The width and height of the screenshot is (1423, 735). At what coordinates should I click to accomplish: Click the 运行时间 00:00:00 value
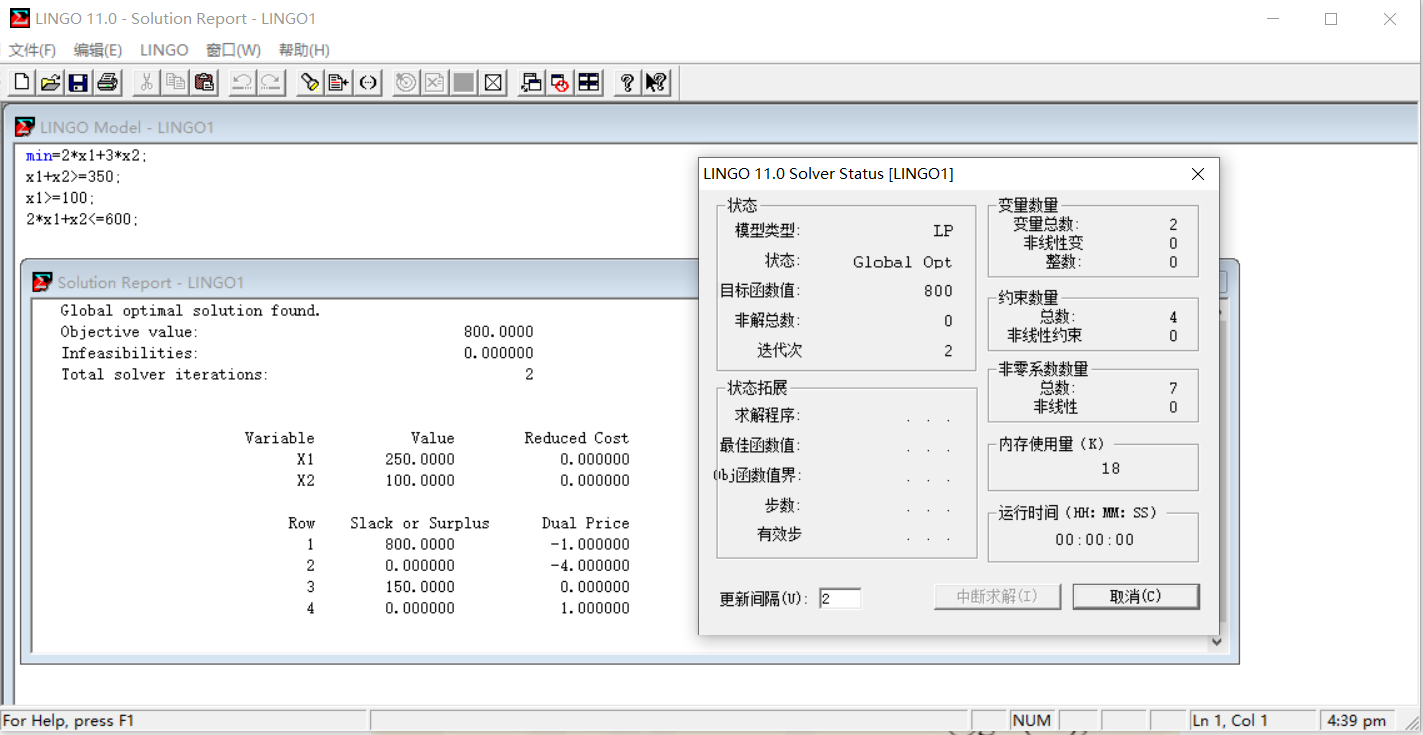click(1095, 540)
